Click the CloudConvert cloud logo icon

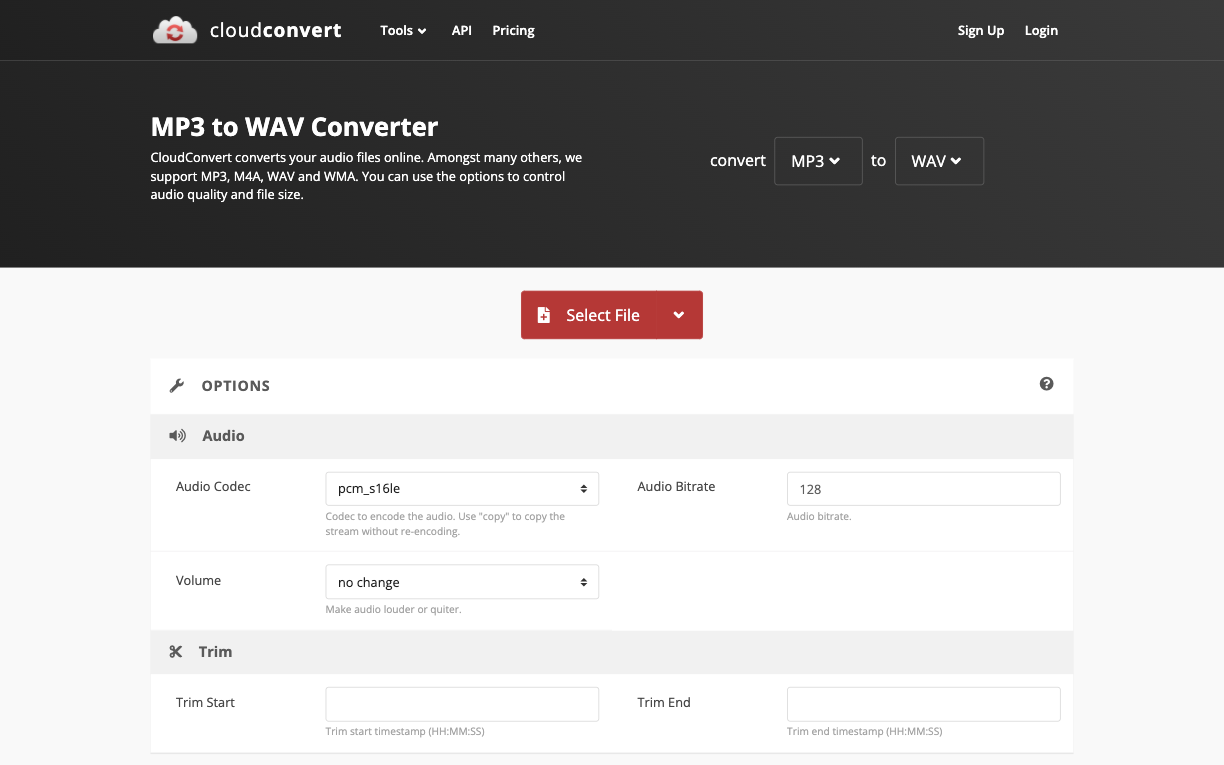[175, 31]
